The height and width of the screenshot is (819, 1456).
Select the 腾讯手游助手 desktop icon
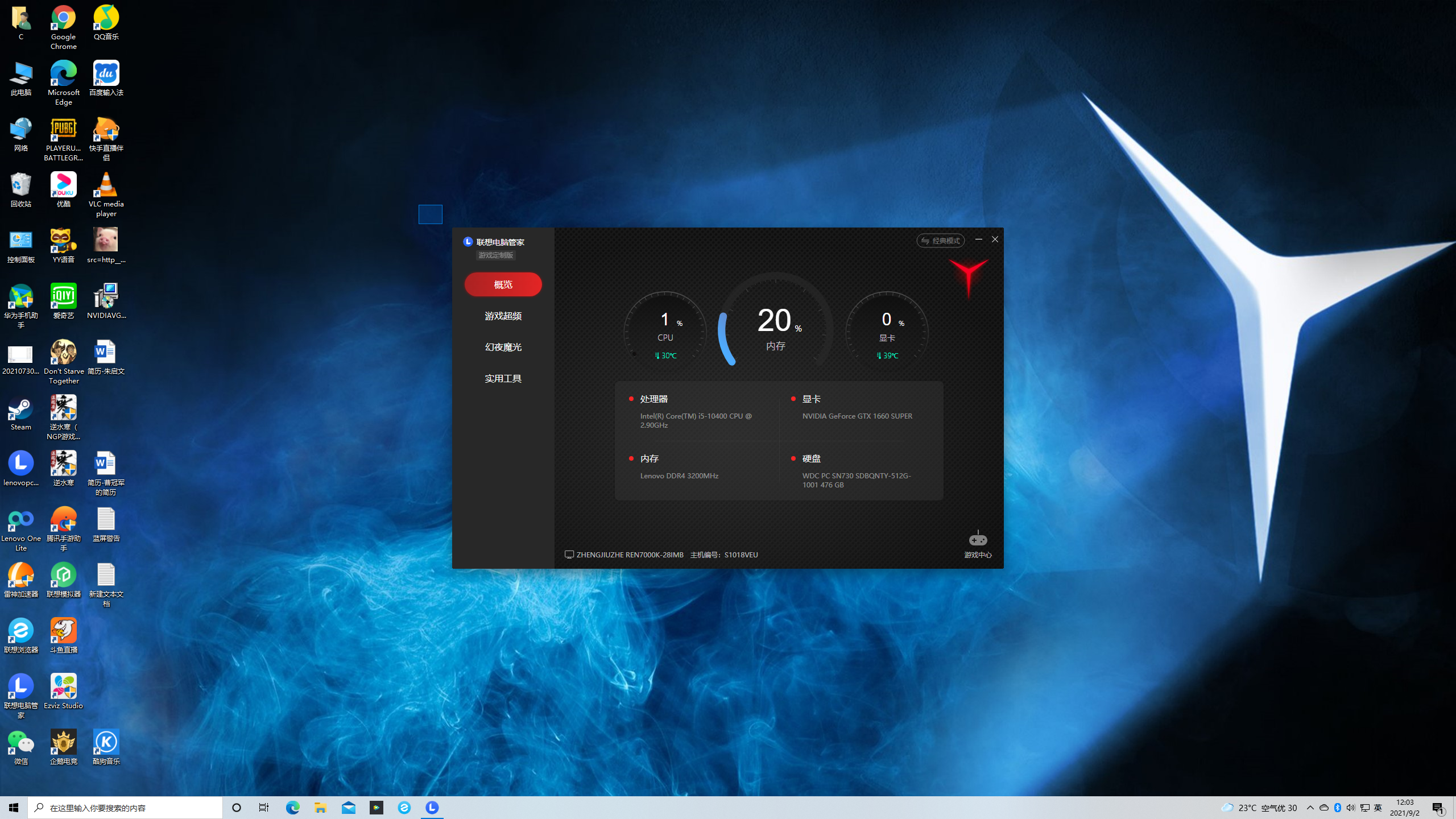click(x=63, y=528)
